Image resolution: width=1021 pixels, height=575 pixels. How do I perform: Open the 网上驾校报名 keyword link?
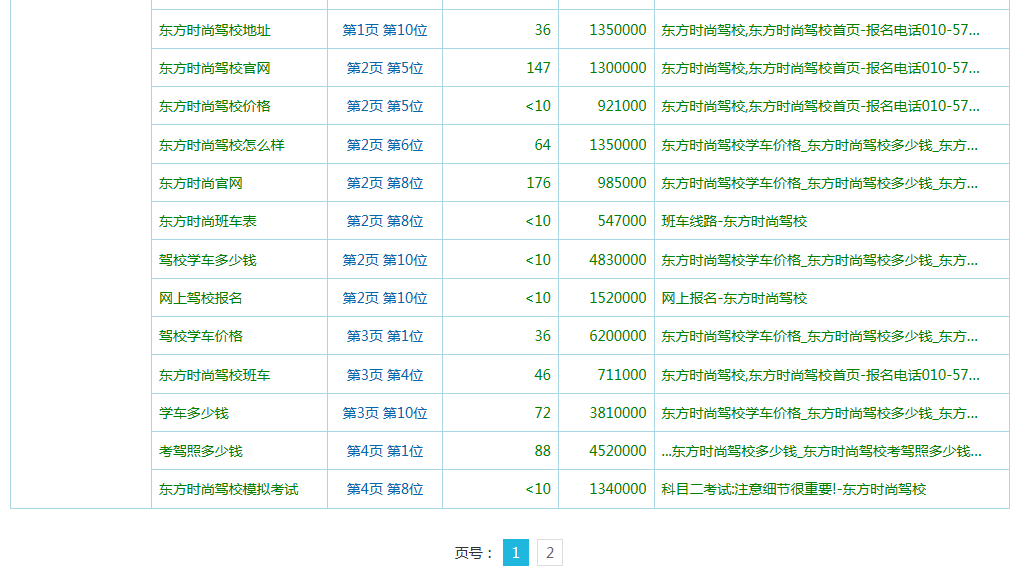click(x=200, y=298)
